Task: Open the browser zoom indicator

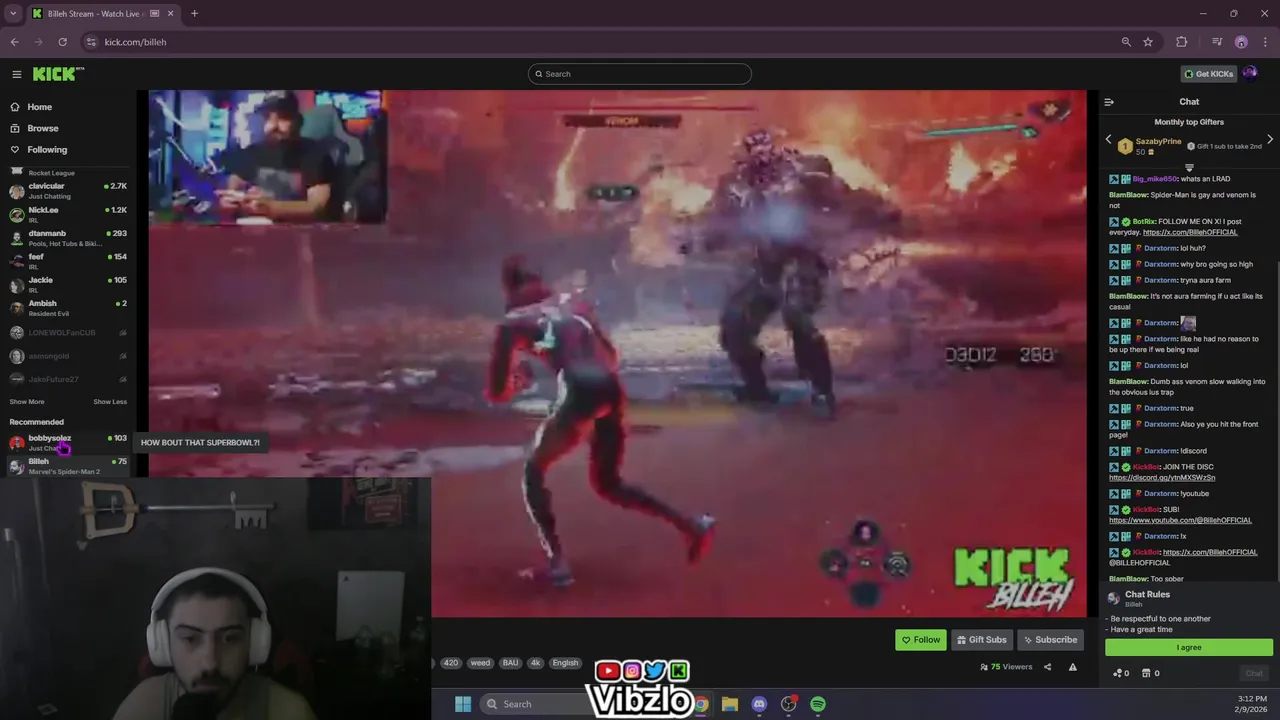Action: [x=1126, y=42]
